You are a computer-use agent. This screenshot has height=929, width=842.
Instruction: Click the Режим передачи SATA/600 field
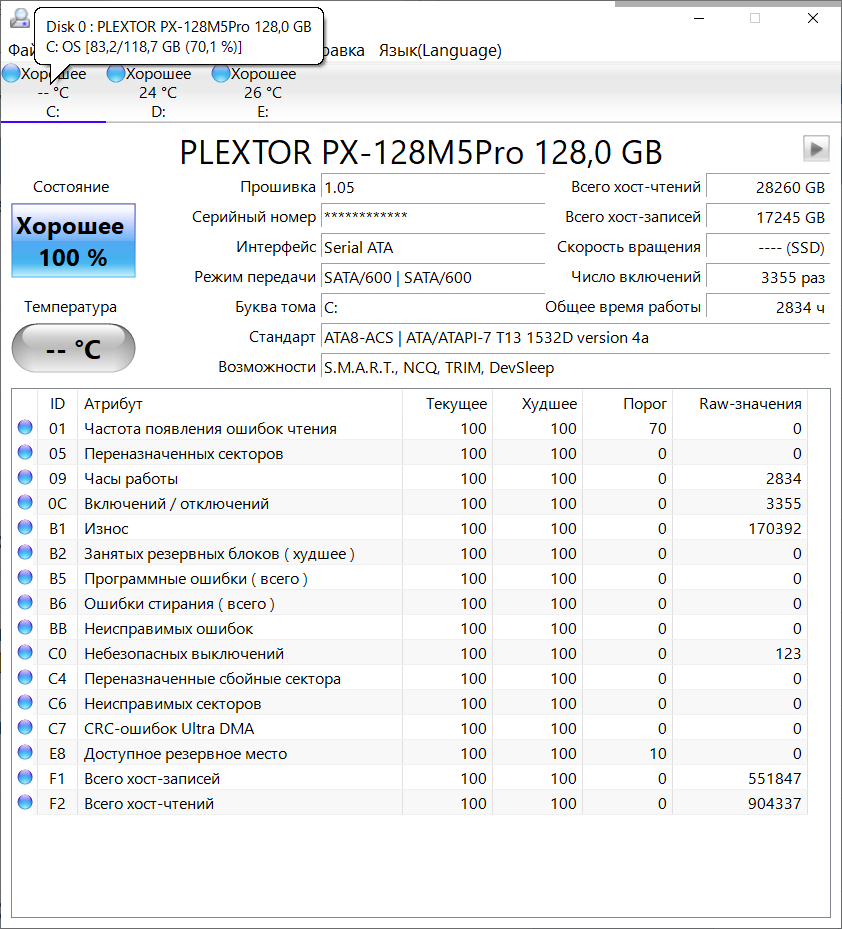pos(433,278)
